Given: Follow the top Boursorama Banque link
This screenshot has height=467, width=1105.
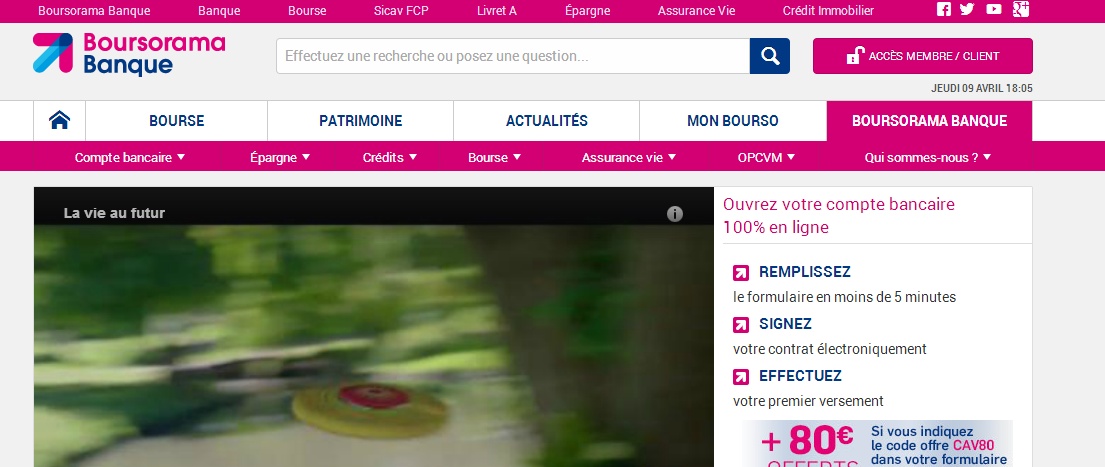Looking at the screenshot, I should click(x=94, y=11).
